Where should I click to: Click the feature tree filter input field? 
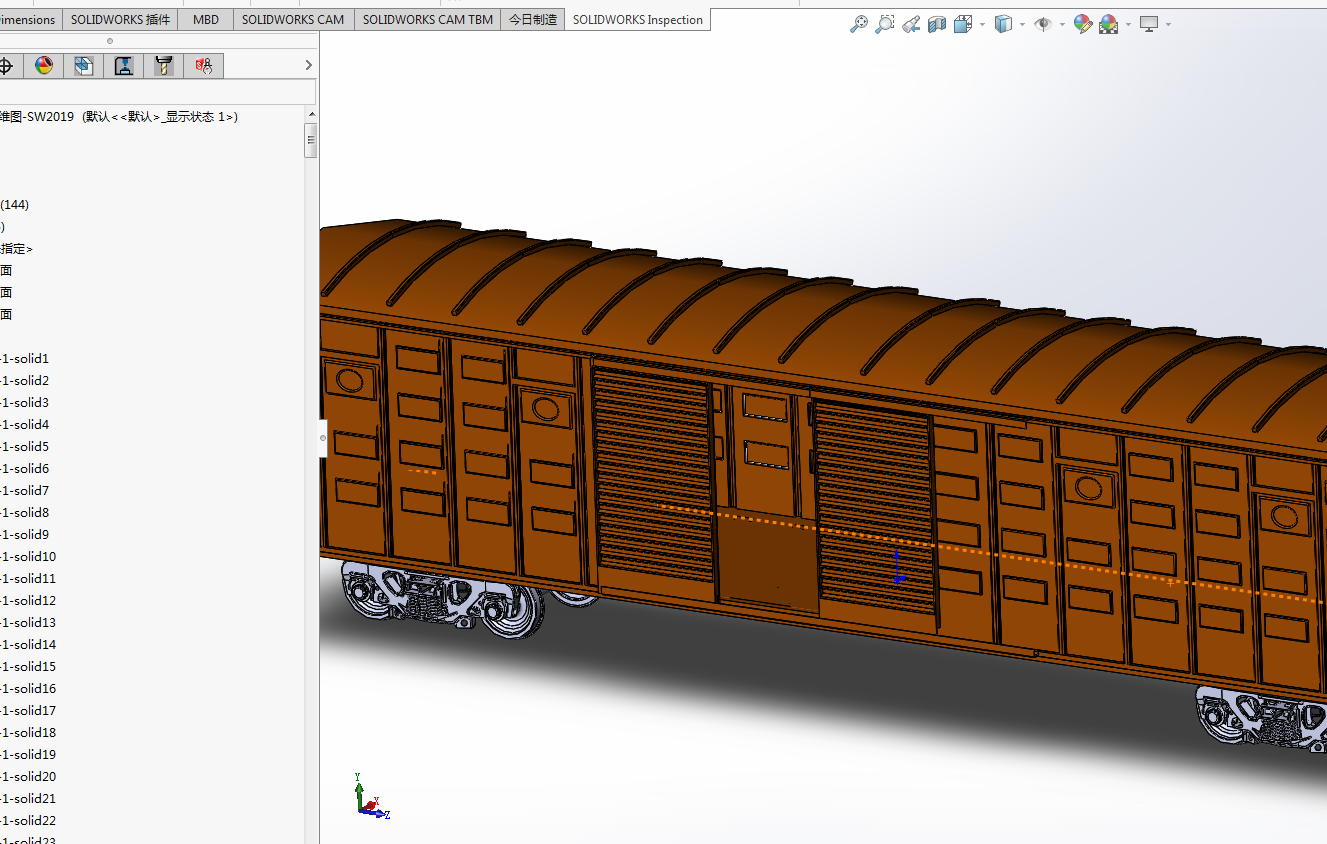coord(155,92)
